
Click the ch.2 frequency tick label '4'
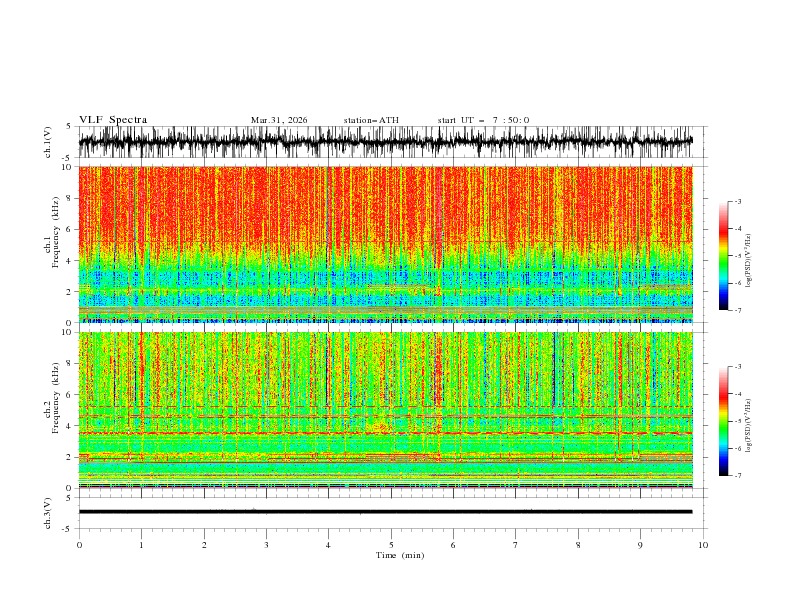point(70,426)
